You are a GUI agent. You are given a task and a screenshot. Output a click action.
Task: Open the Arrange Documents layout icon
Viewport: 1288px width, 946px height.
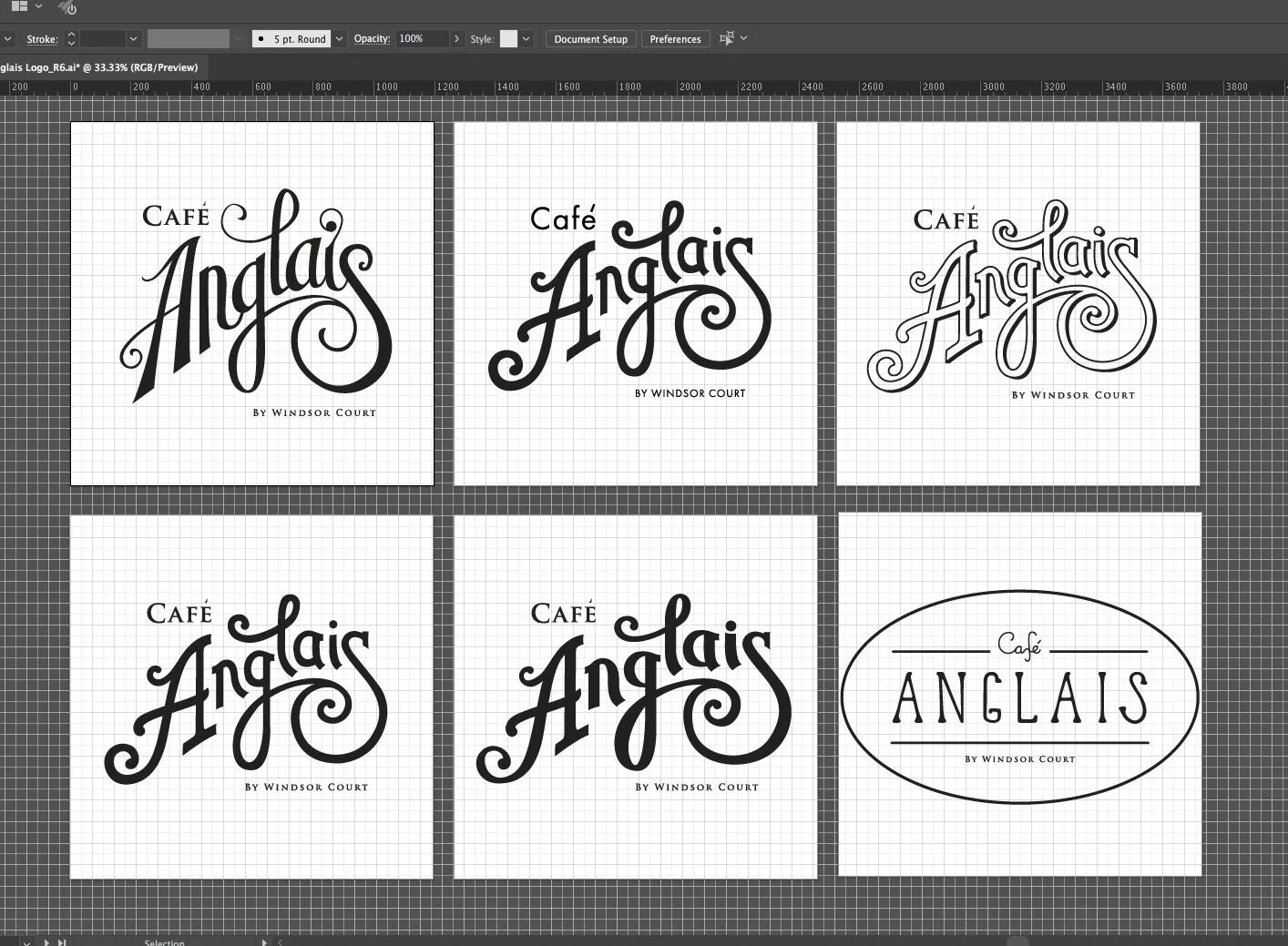point(19,6)
